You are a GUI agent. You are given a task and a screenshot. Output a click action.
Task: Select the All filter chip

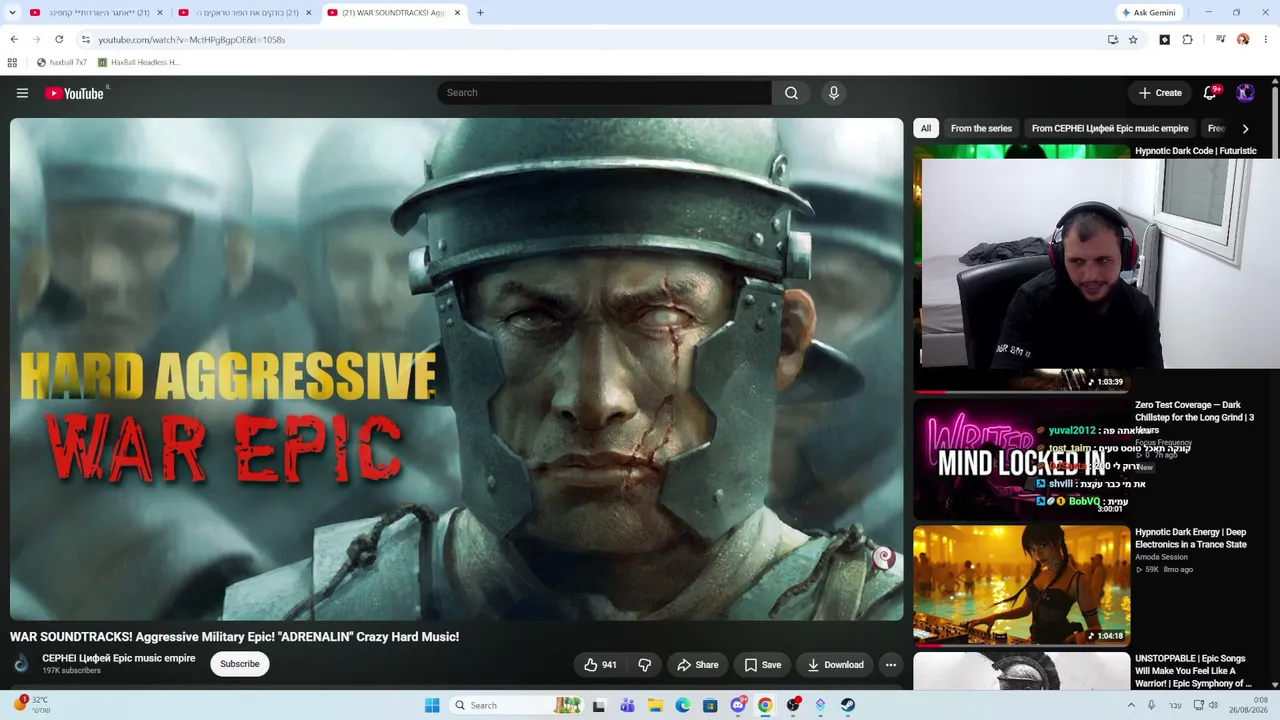tap(926, 128)
